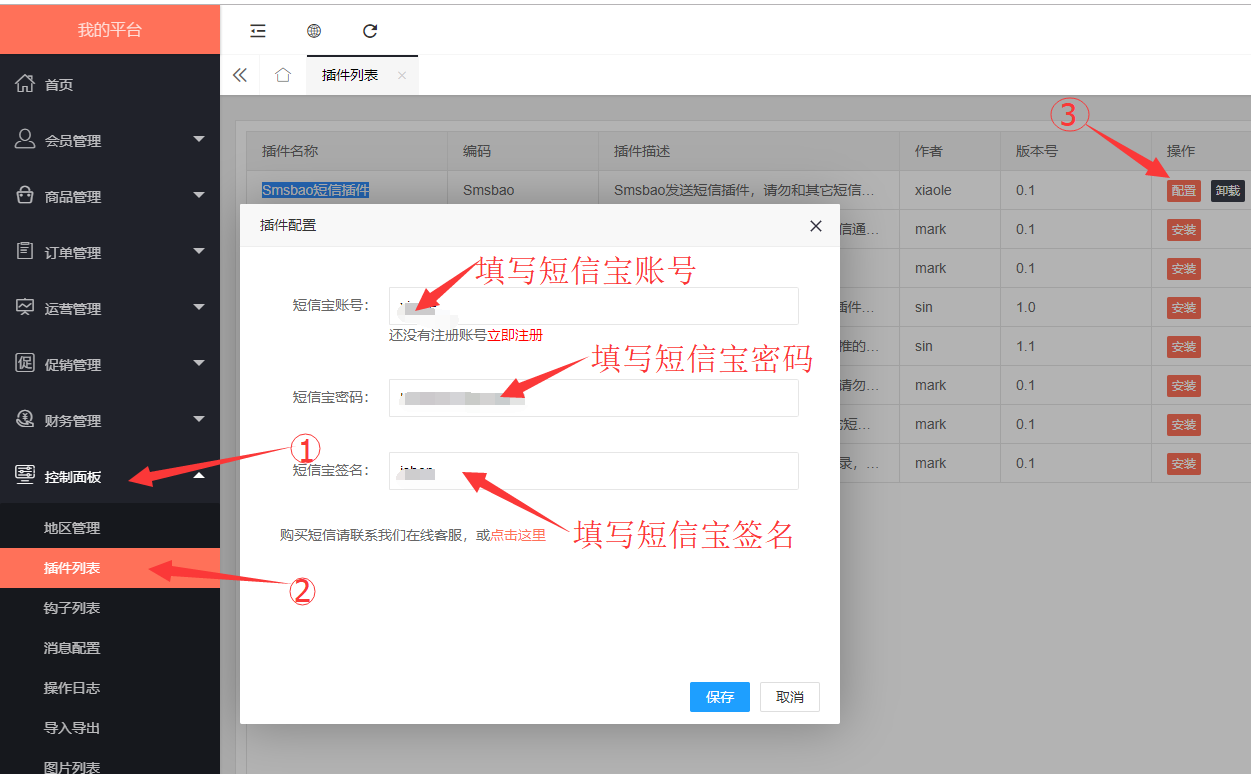Viewport: 1251px width, 774px height.
Task: Open 地区管理 in the sidebar submenu
Action: 72,528
